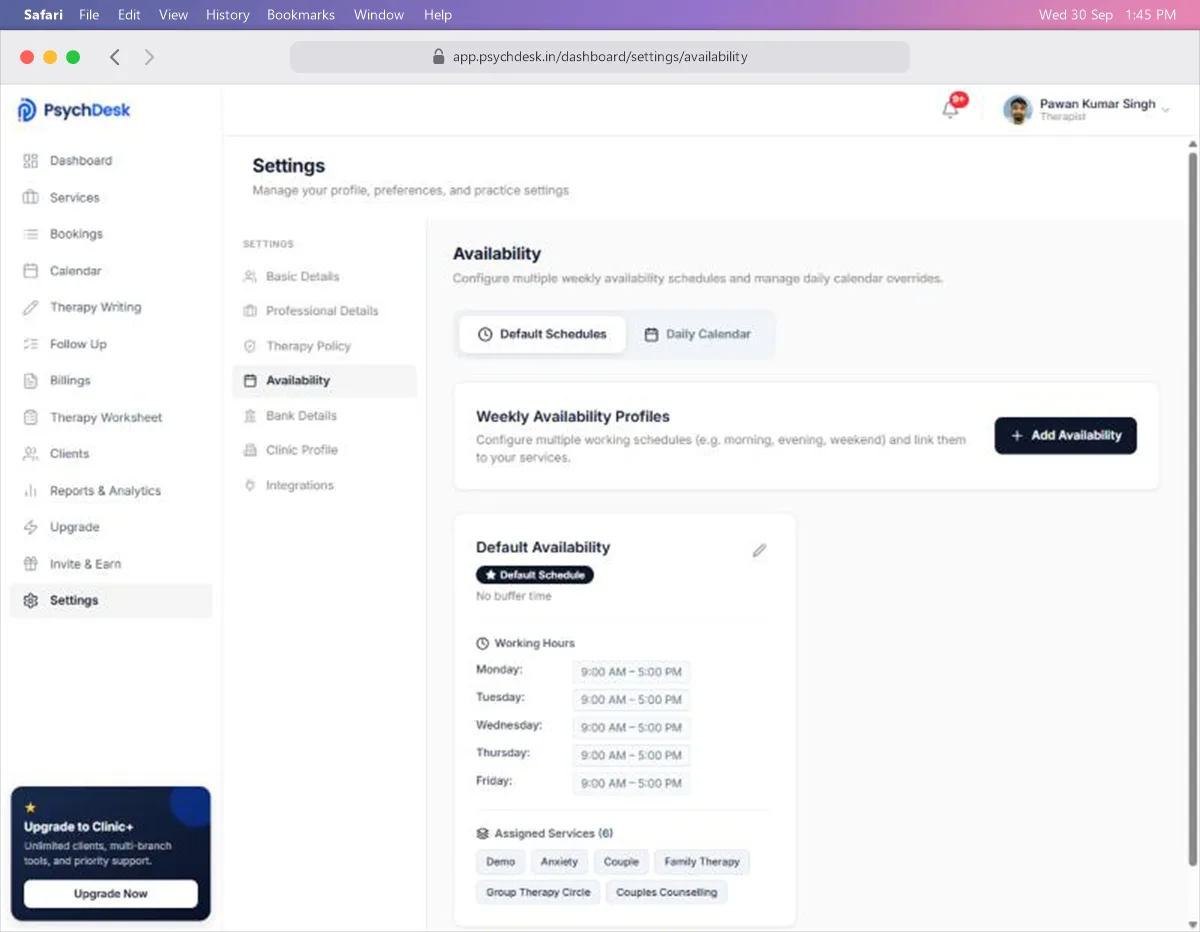Click the Therapy Writing pencil icon
Image resolution: width=1200 pixels, height=932 pixels.
(30, 307)
